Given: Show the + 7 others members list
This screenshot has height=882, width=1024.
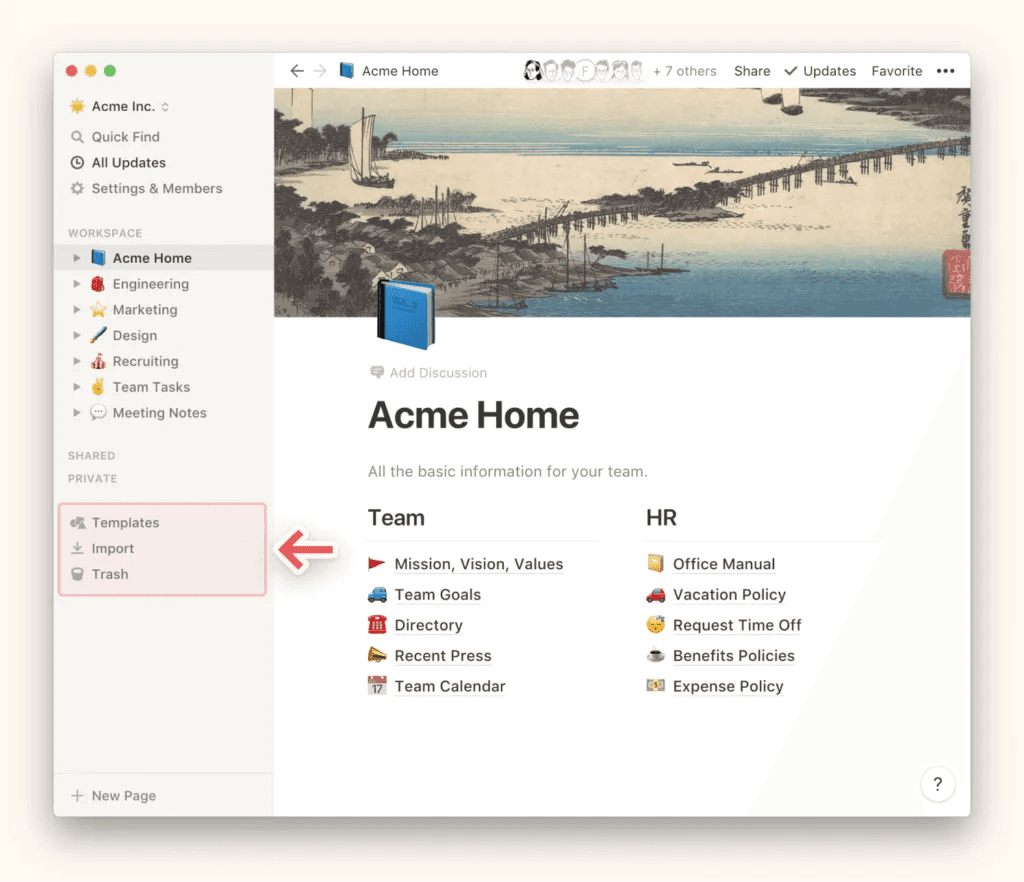Looking at the screenshot, I should pos(684,71).
